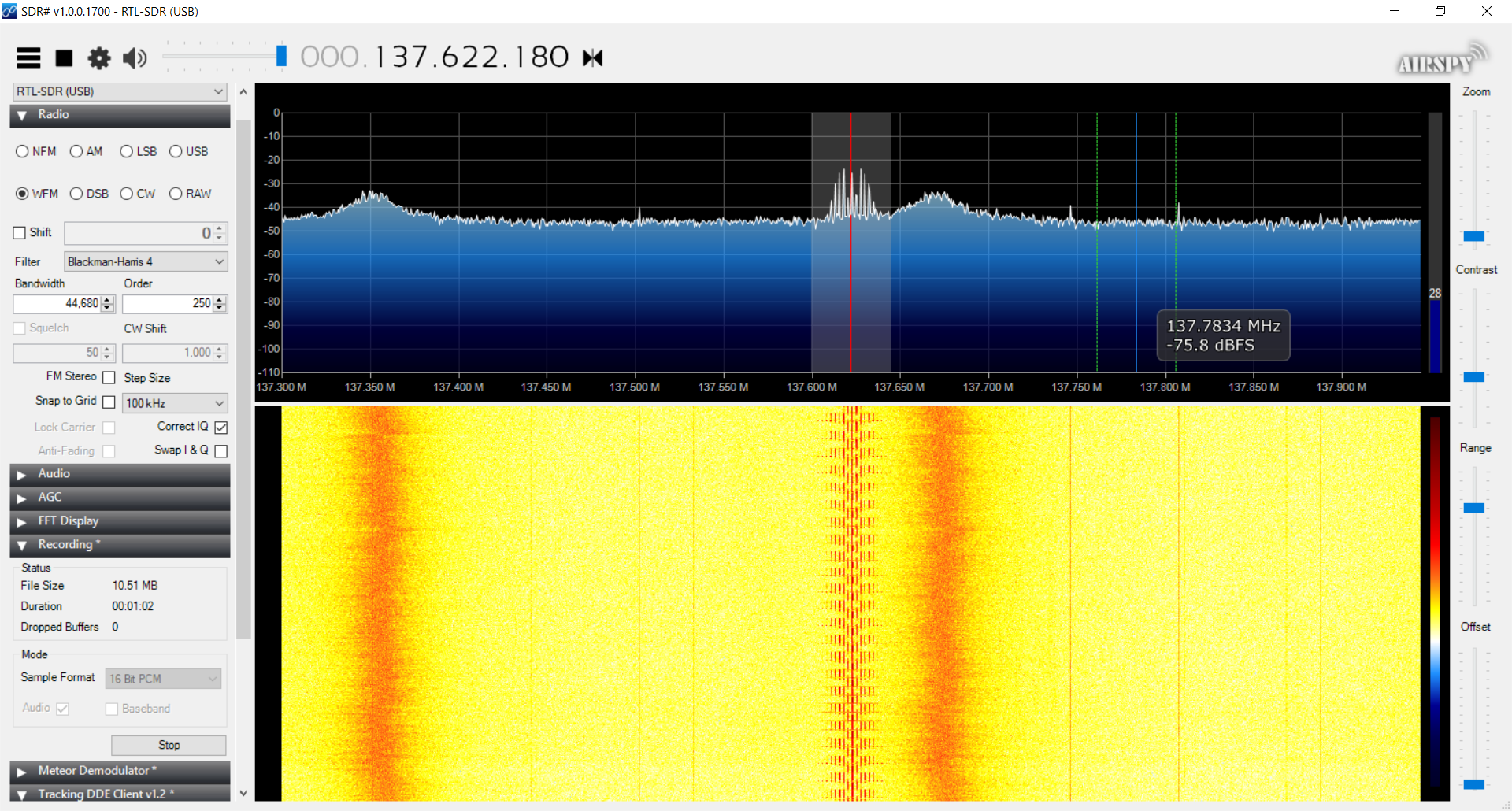The width and height of the screenshot is (1512, 811).
Task: Click the Stop recording button
Action: pos(169,745)
